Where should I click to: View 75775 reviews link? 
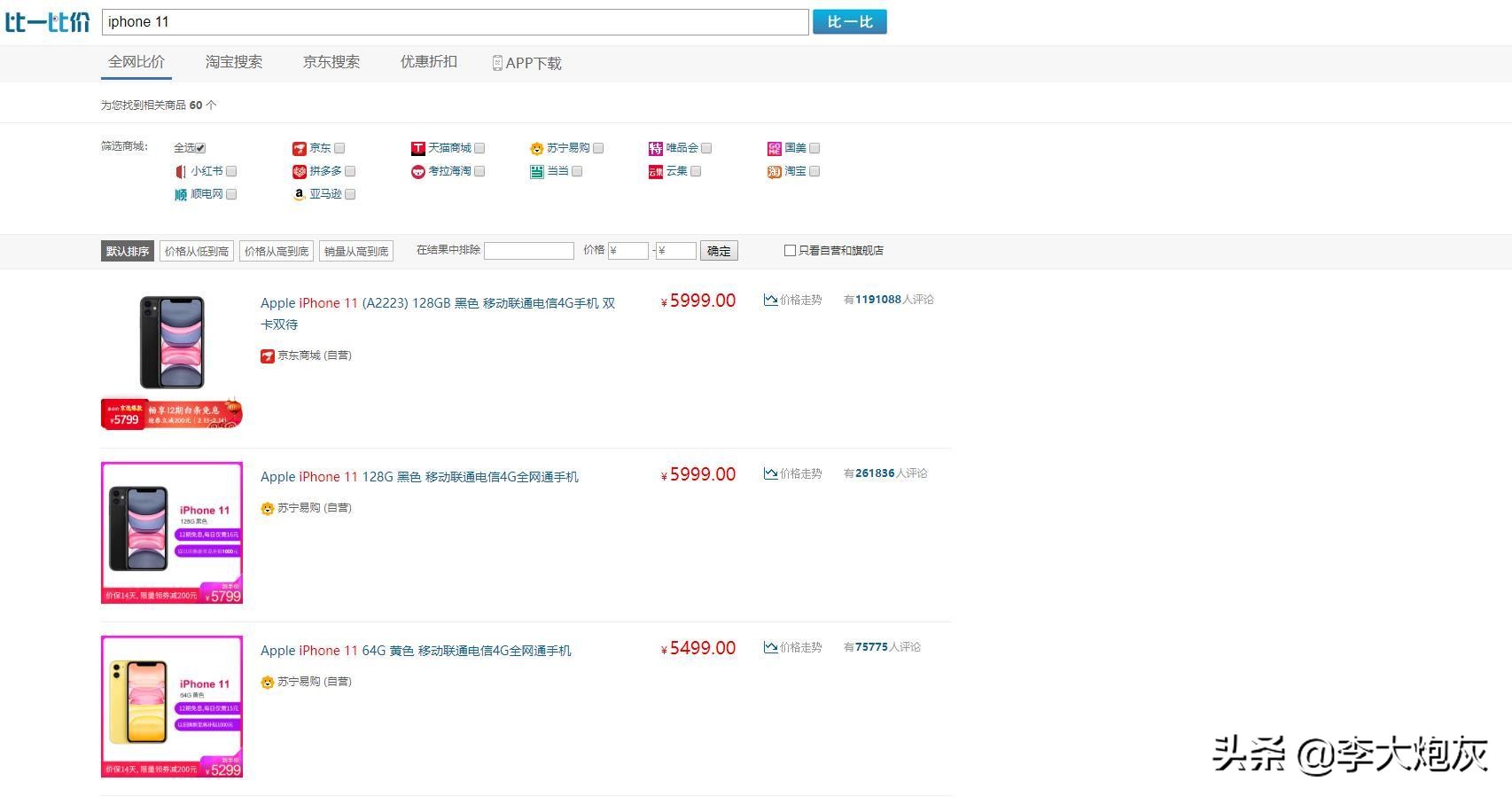882,647
